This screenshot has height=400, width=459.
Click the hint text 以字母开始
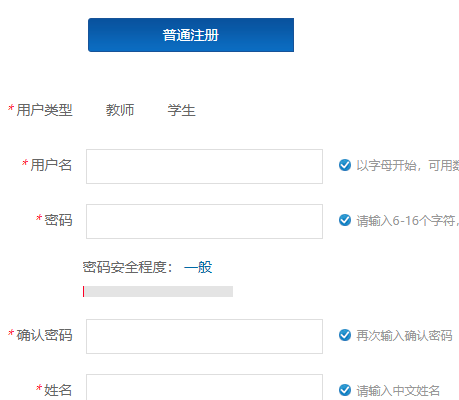coord(386,165)
